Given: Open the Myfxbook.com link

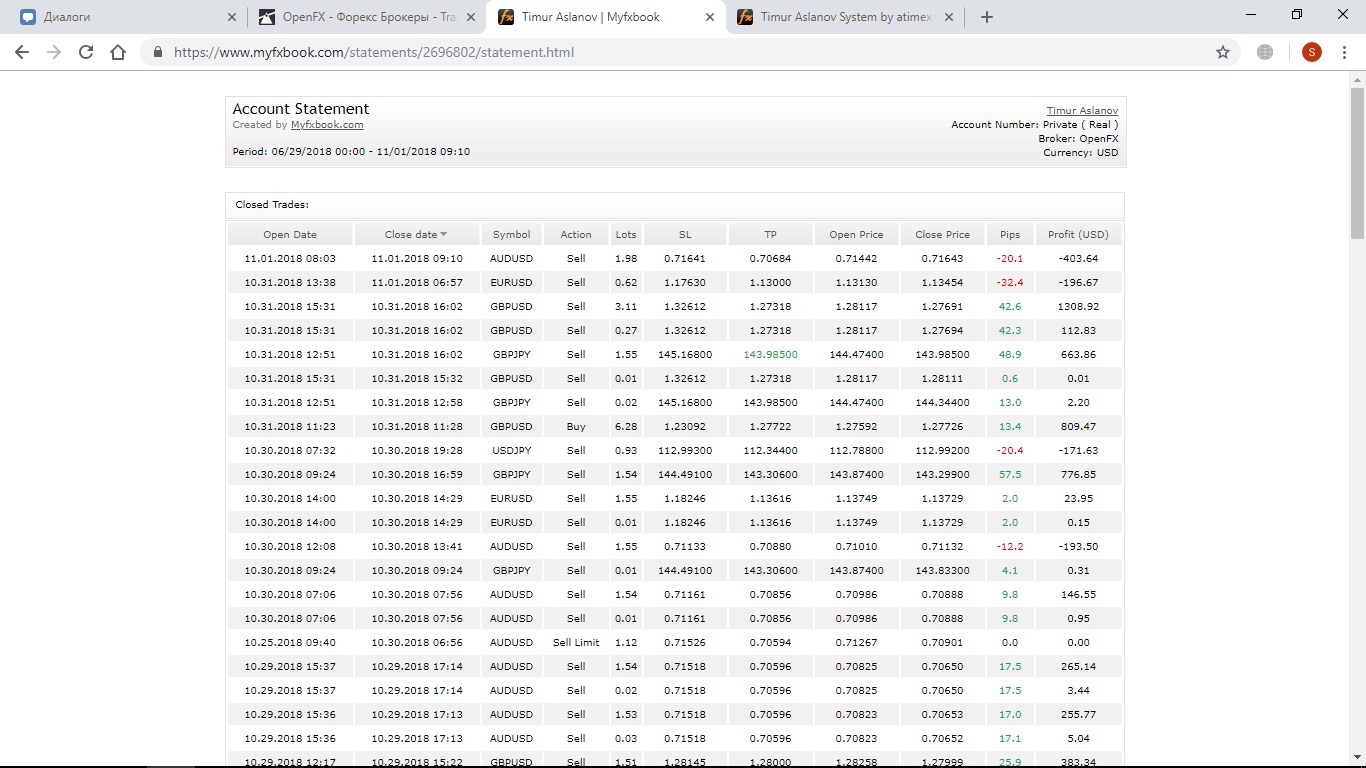Looking at the screenshot, I should click(x=327, y=125).
